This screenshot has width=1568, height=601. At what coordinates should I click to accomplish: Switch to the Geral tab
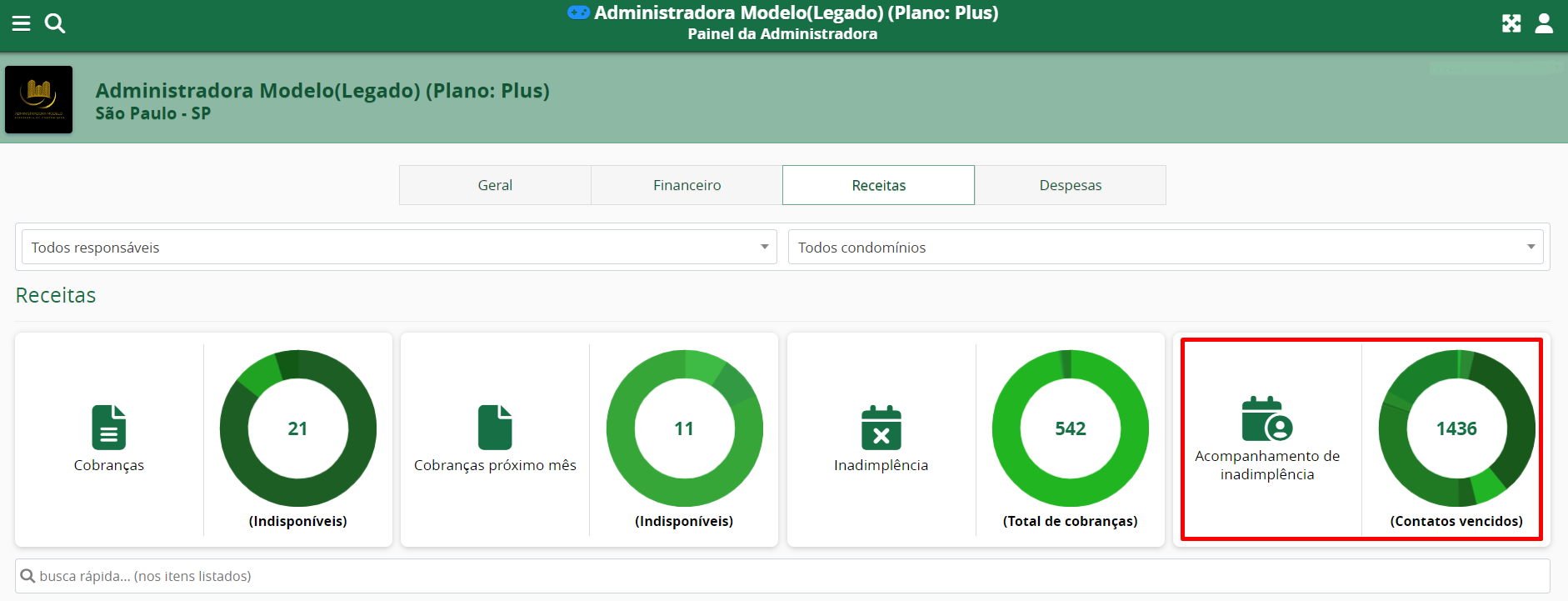point(495,185)
